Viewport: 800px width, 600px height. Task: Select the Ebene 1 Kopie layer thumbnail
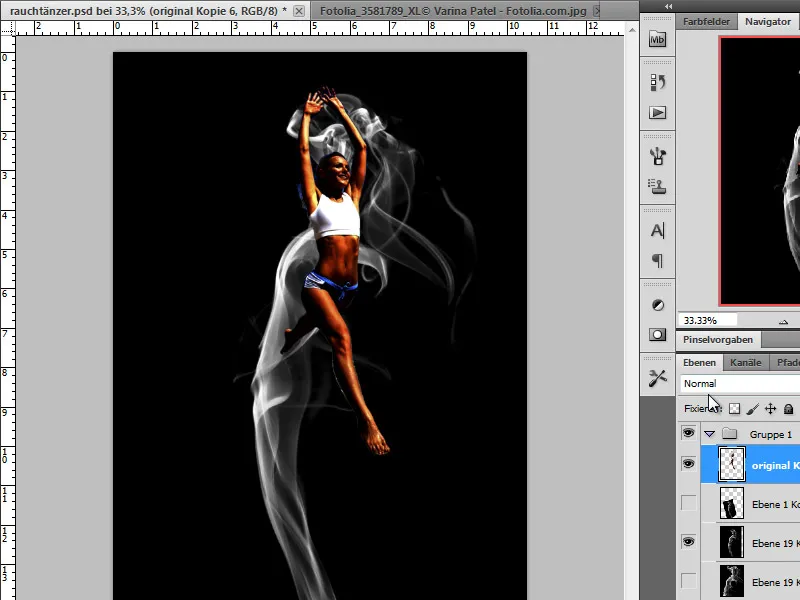[732, 503]
